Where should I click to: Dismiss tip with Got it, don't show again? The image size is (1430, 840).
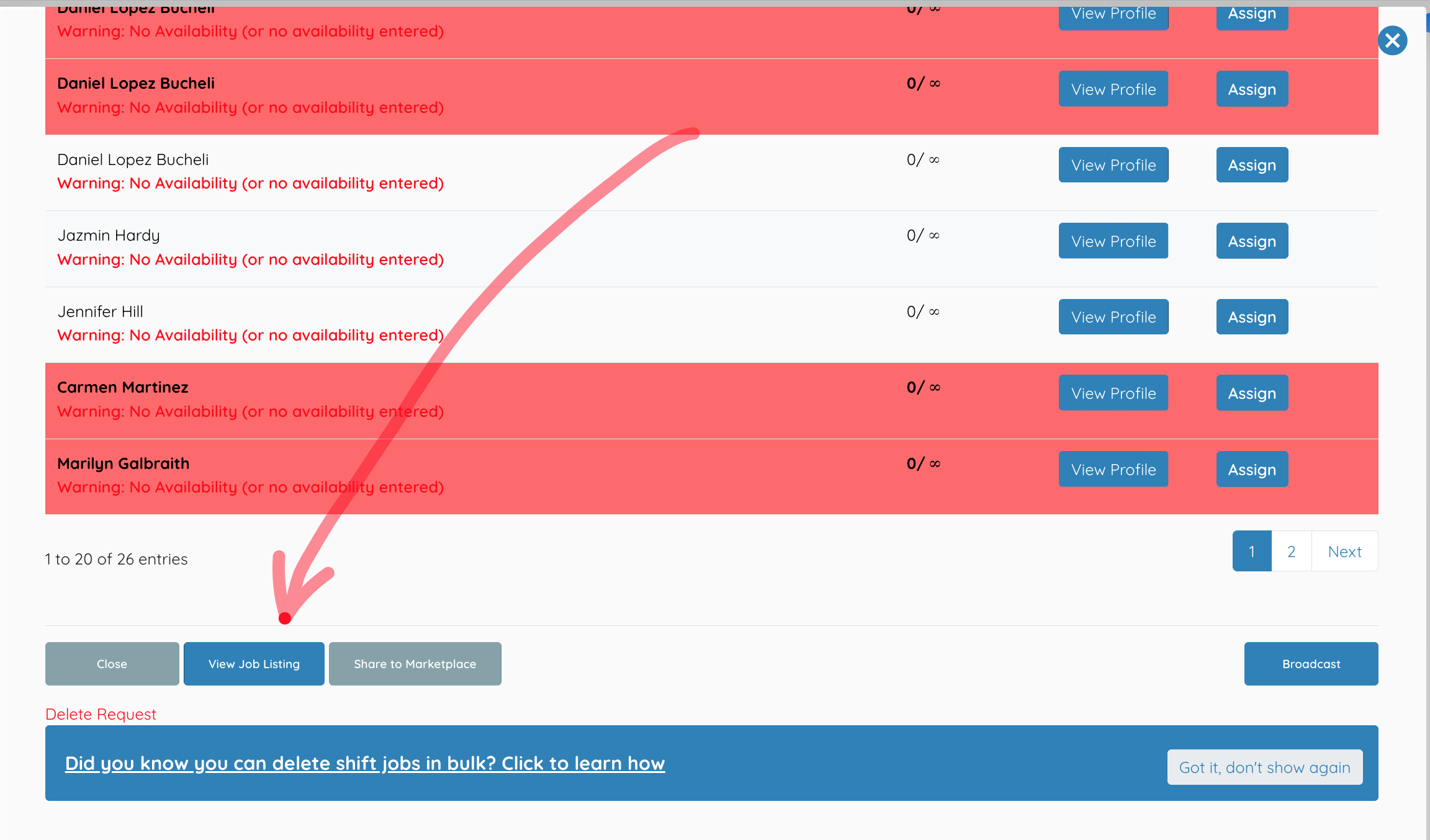(1265, 767)
